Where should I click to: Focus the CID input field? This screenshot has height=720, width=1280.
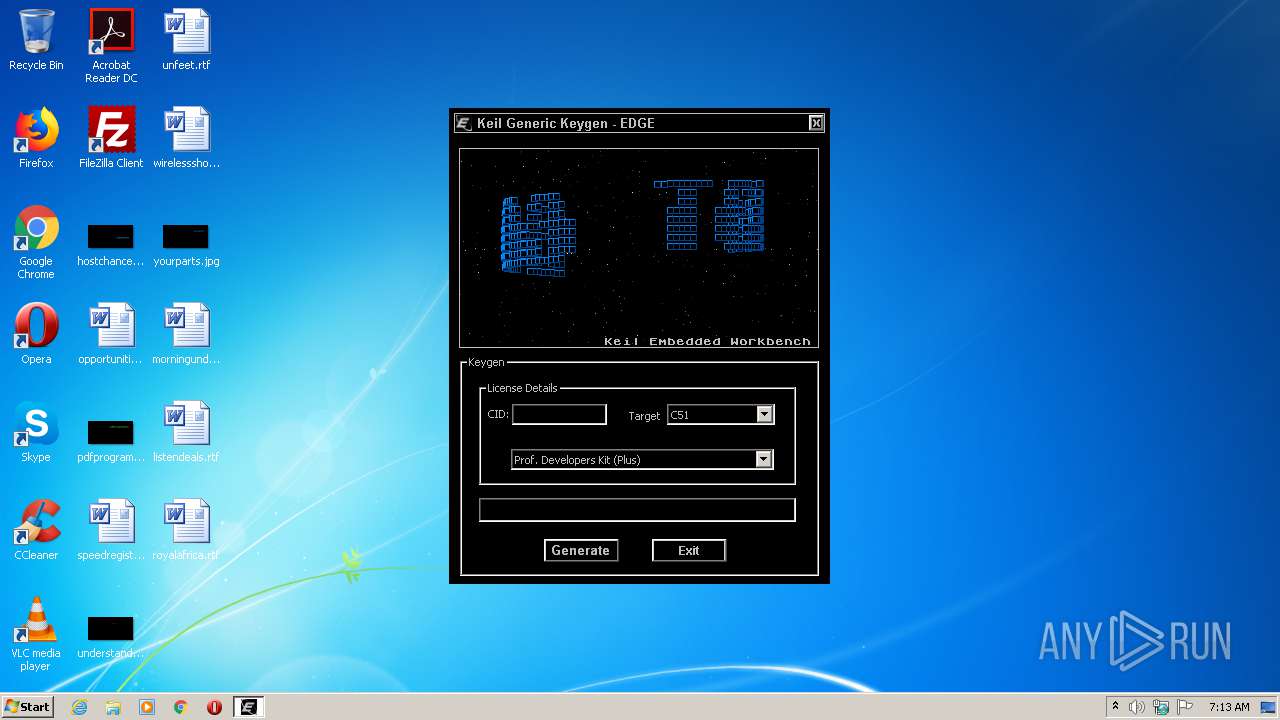(x=559, y=414)
